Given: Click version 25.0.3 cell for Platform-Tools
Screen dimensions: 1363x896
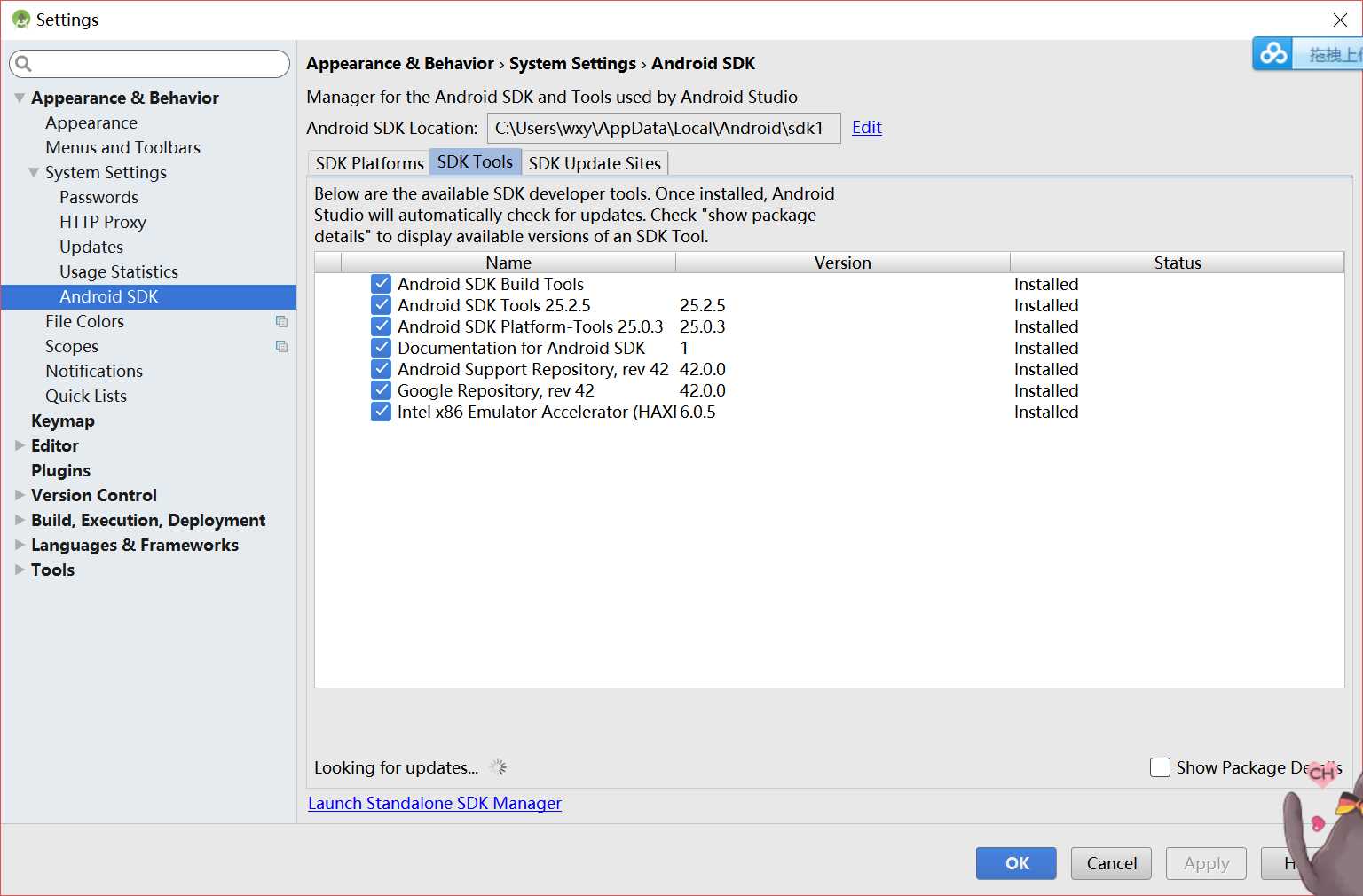Looking at the screenshot, I should [703, 326].
